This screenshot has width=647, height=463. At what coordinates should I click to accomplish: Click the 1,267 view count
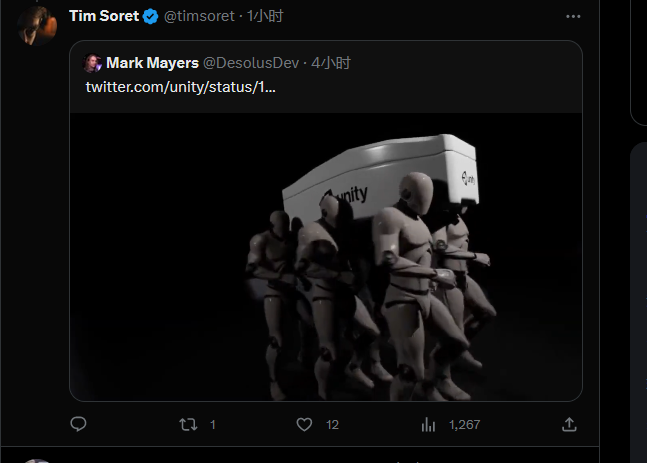(464, 424)
